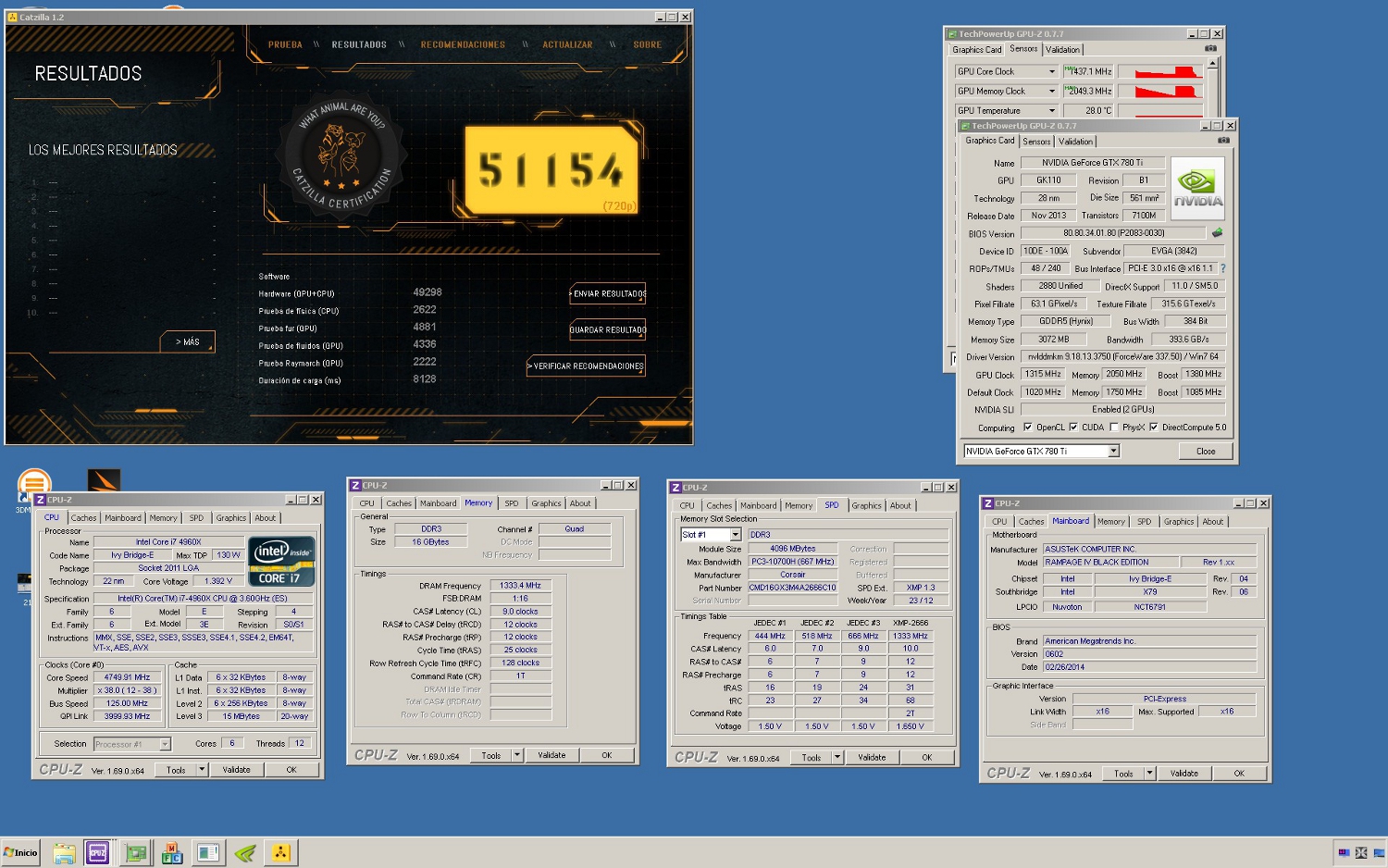
Task: Click the GPU-Z Sensors scrollbar up arrow
Action: (1212, 65)
